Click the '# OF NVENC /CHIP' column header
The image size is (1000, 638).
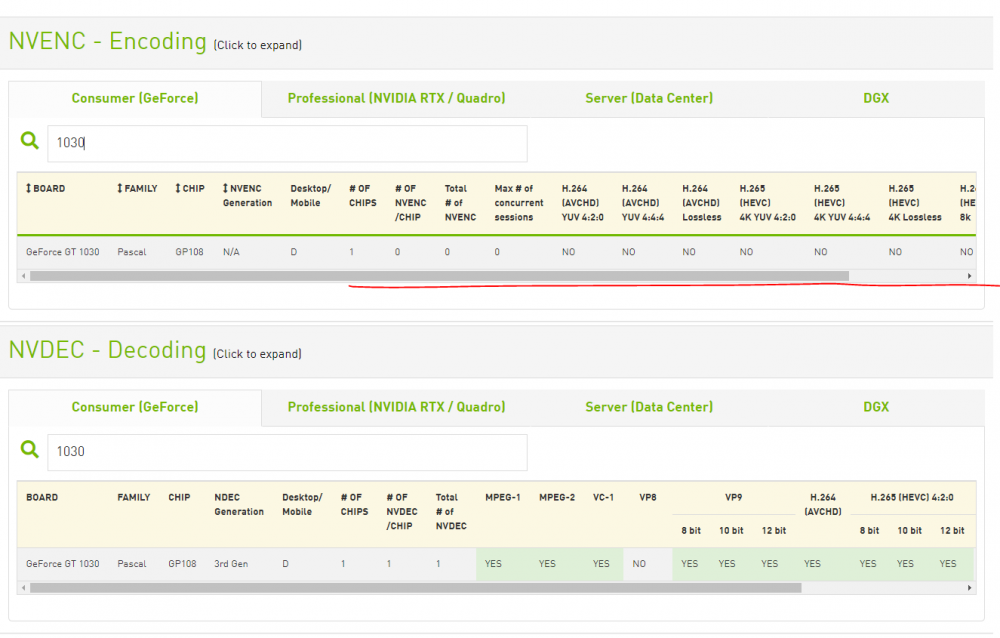click(x=411, y=203)
